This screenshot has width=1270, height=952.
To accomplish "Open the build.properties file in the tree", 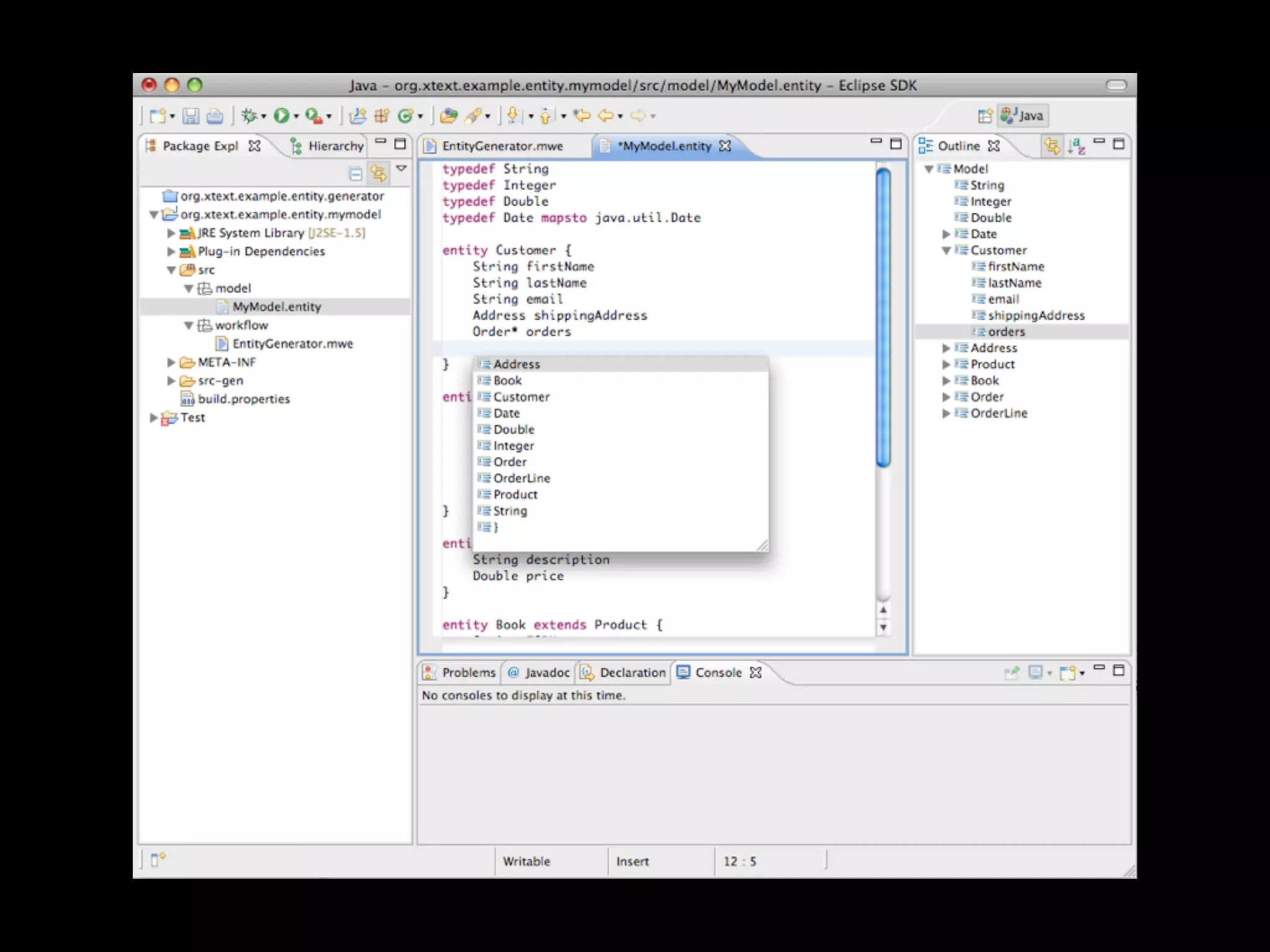I will (x=243, y=399).
